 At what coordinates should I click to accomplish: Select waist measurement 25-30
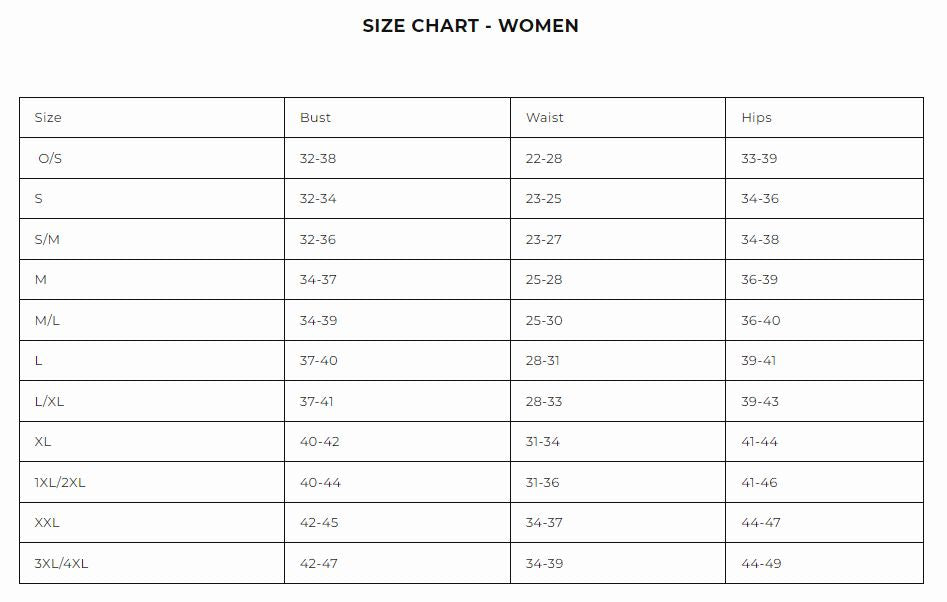point(544,321)
